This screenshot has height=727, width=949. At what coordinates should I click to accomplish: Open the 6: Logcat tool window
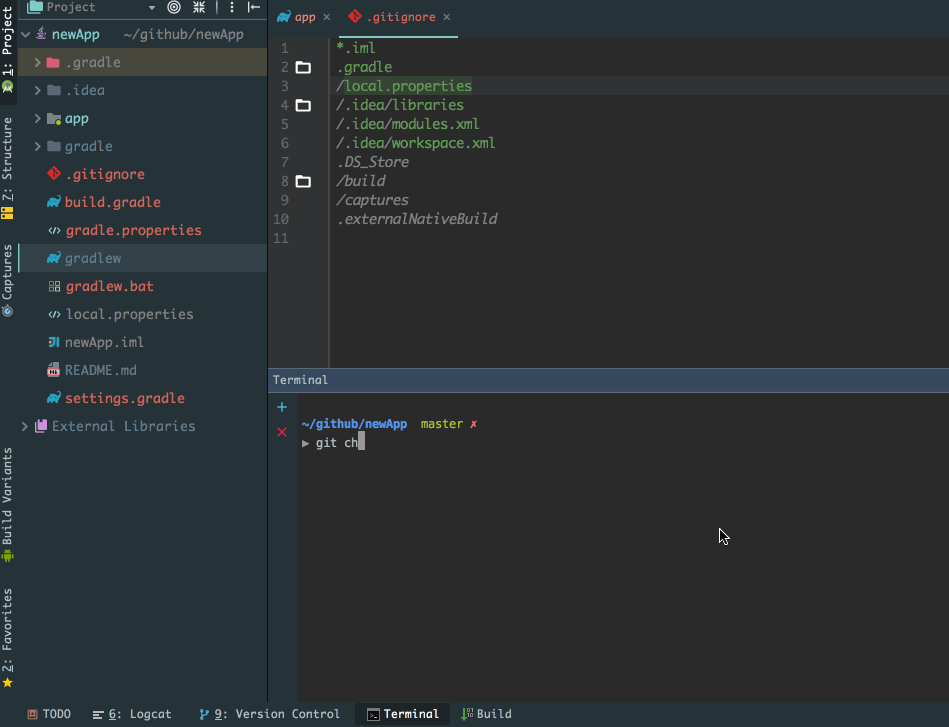(x=132, y=714)
